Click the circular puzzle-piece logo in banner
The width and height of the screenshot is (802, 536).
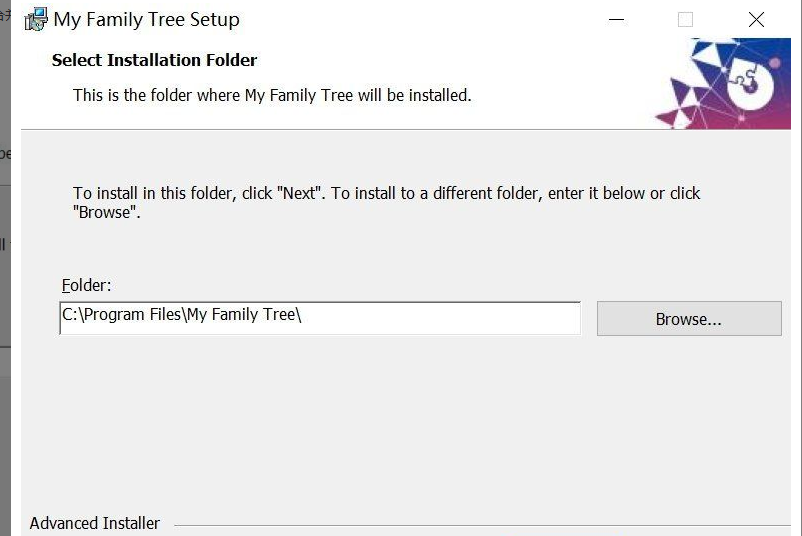coord(750,84)
